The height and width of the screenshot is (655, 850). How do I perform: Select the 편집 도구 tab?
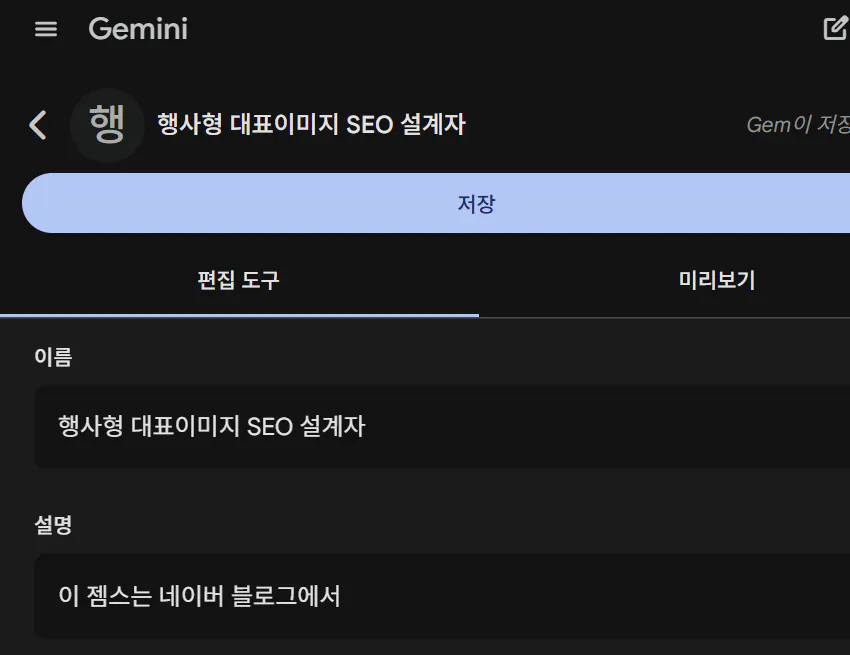[x=237, y=281]
